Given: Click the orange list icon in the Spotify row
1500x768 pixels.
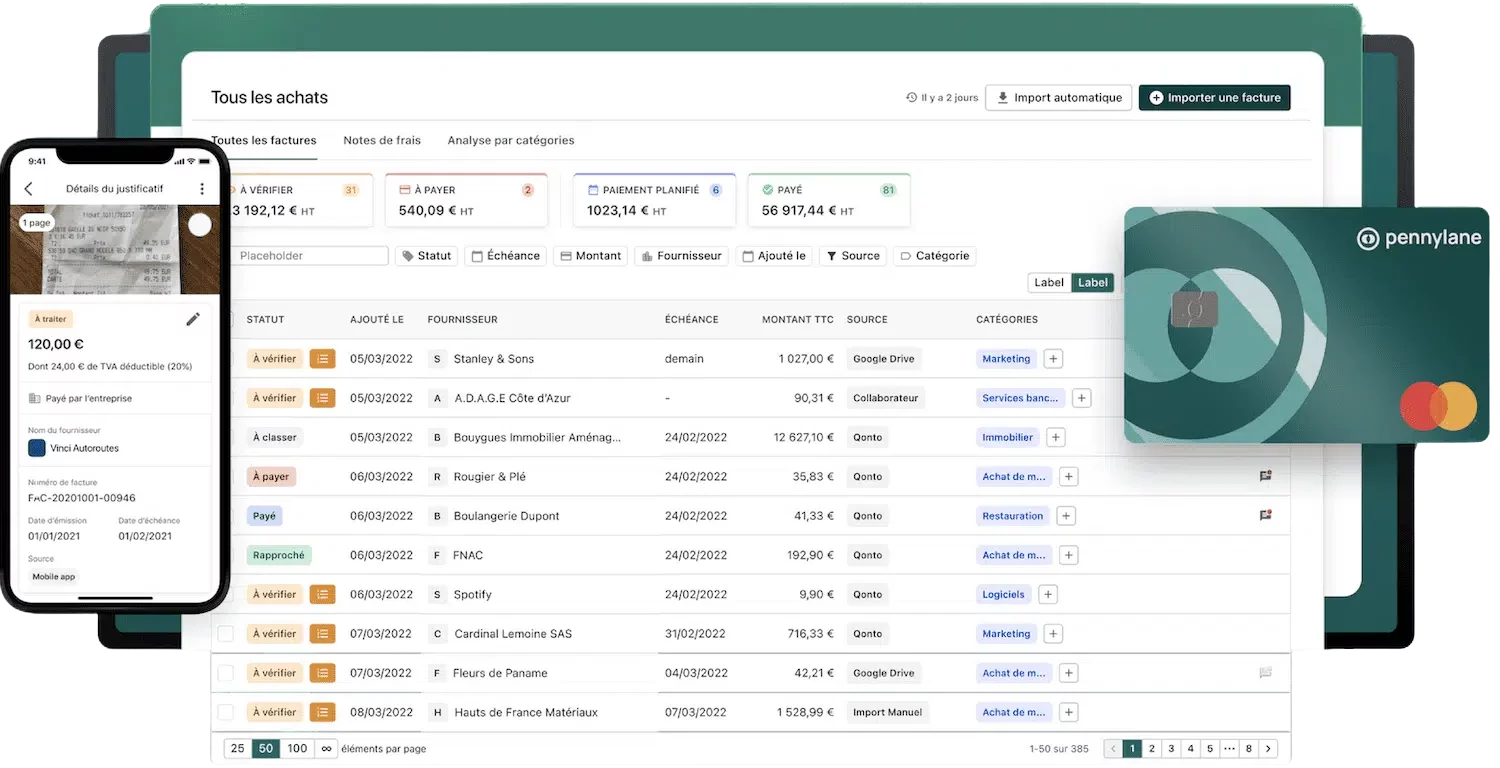Looking at the screenshot, I should [322, 594].
